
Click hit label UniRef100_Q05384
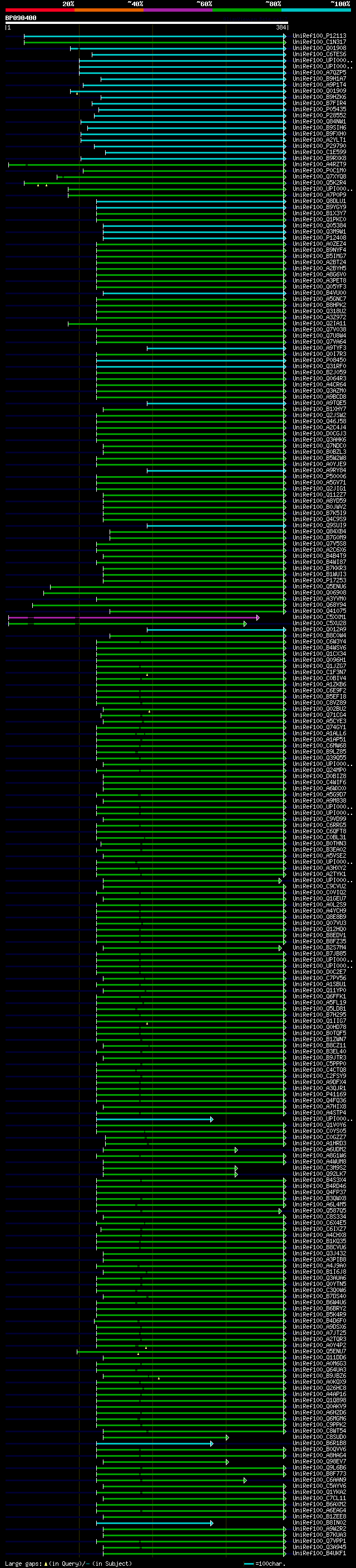(x=319, y=225)
